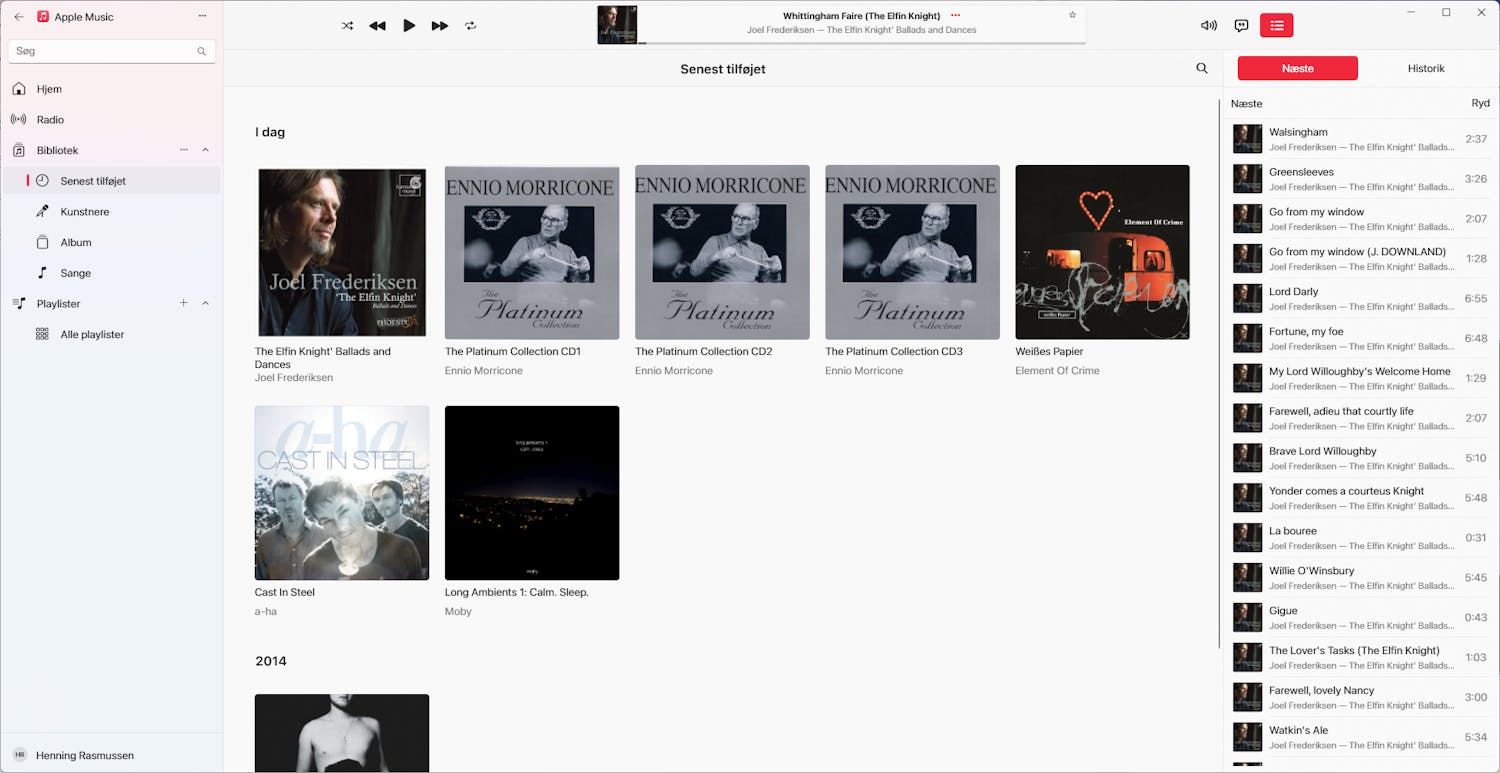Image resolution: width=1500 pixels, height=773 pixels.
Task: Adjust the volume via the speaker icon
Action: [x=1208, y=25]
